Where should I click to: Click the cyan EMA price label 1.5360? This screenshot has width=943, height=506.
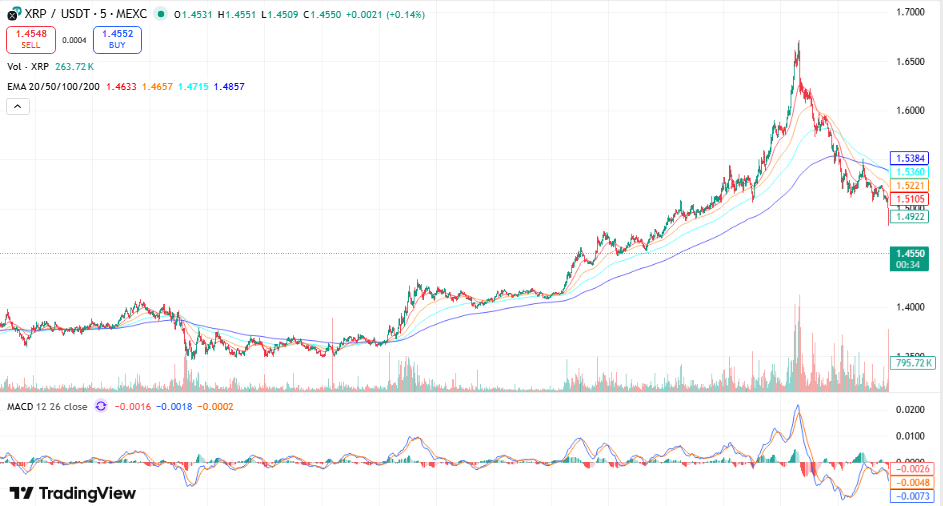(909, 172)
